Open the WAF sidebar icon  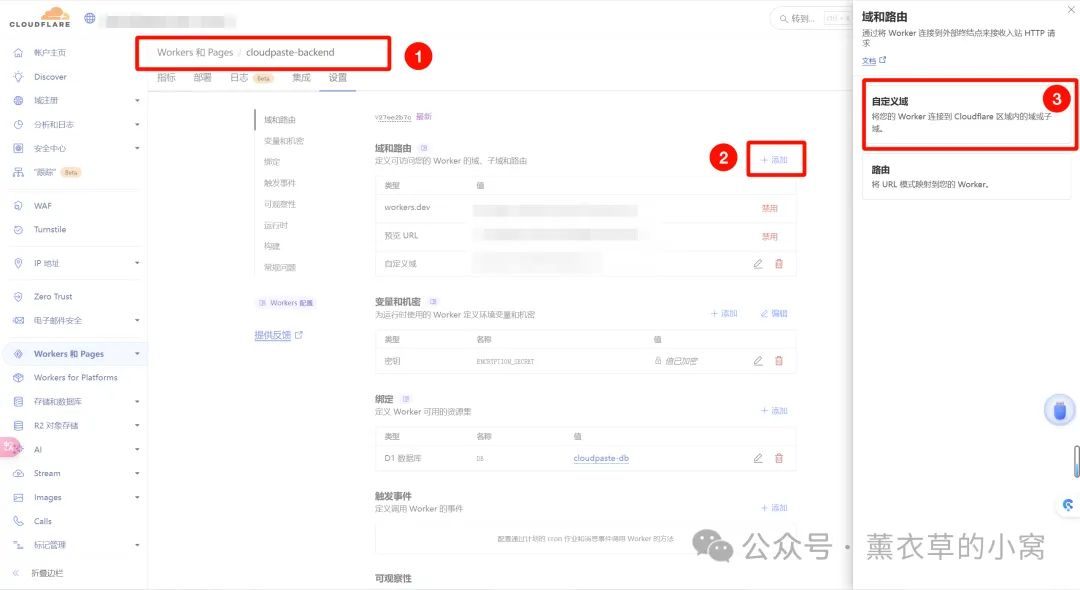19,206
